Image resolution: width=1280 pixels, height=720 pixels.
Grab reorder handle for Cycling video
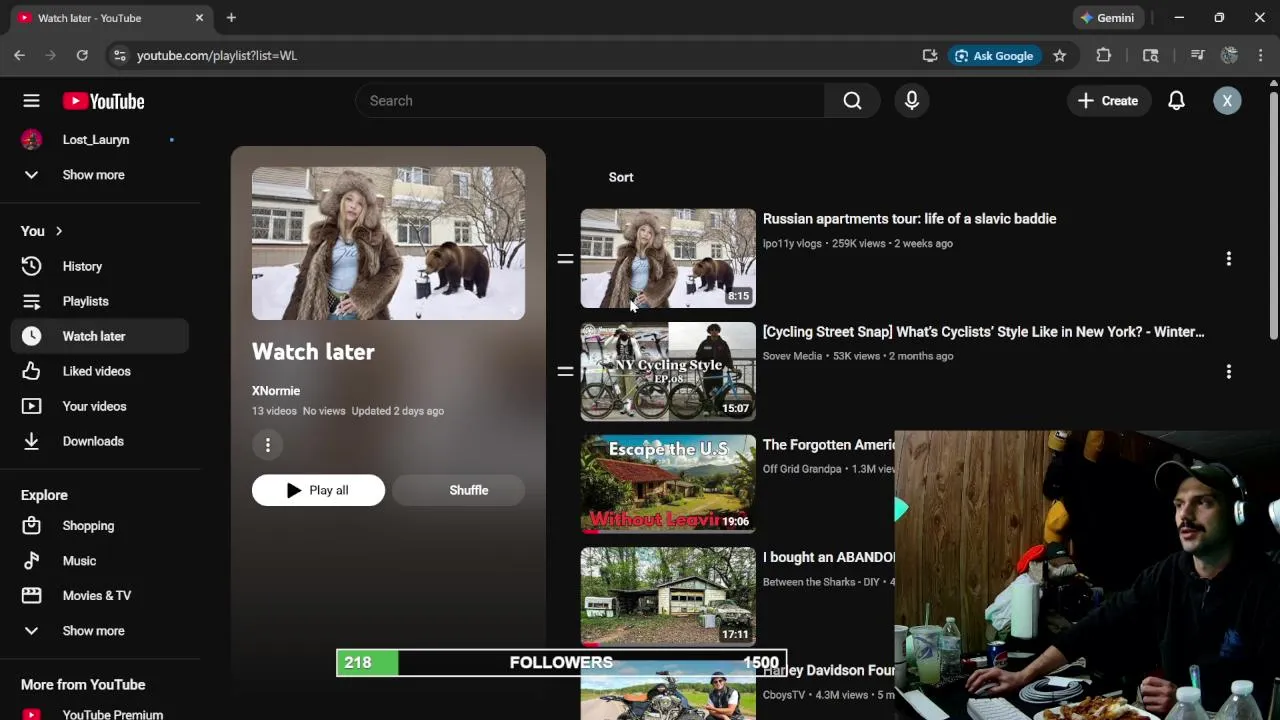pos(565,372)
